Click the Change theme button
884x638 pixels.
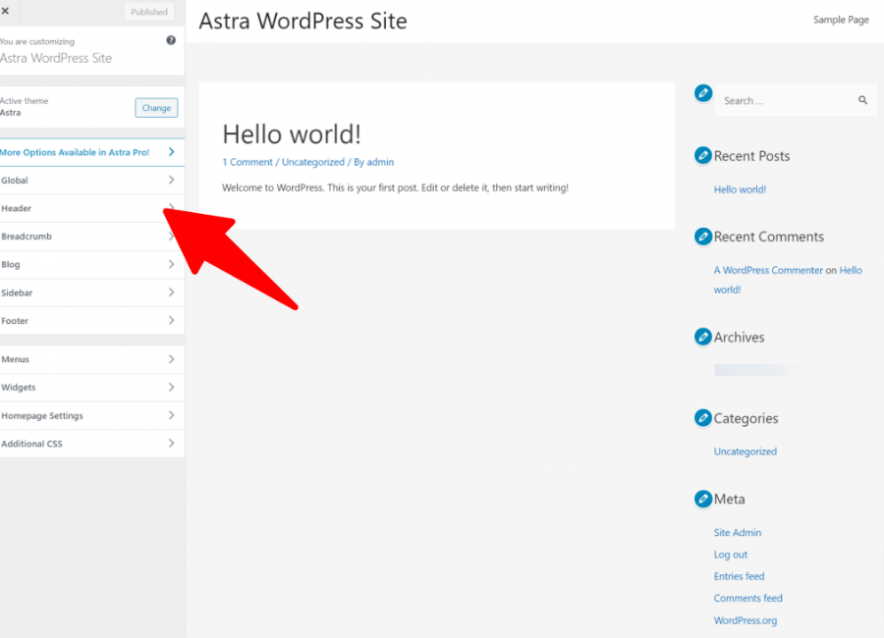point(156,108)
